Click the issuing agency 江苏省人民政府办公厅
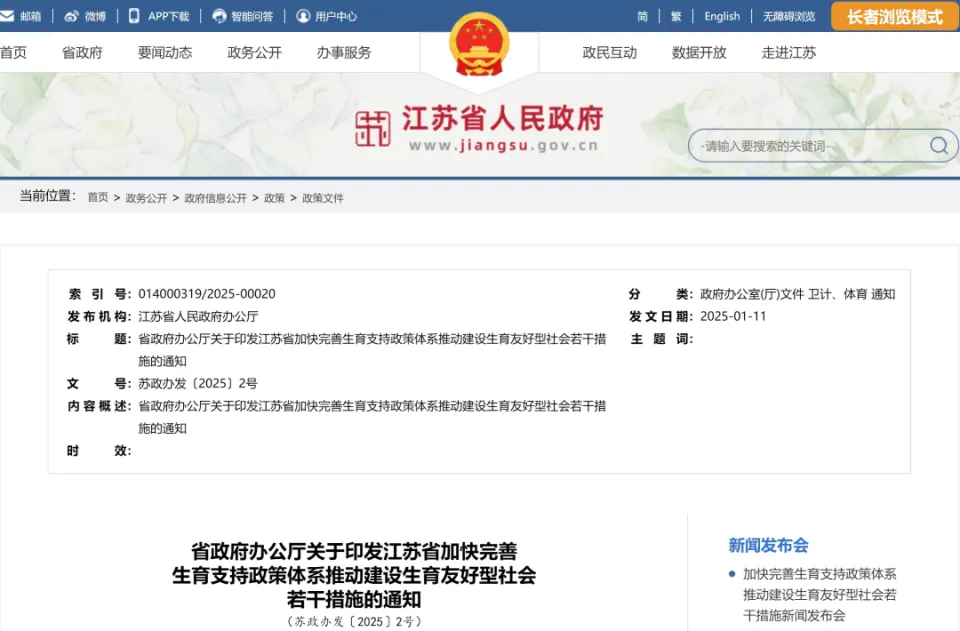960x631 pixels. (198, 316)
